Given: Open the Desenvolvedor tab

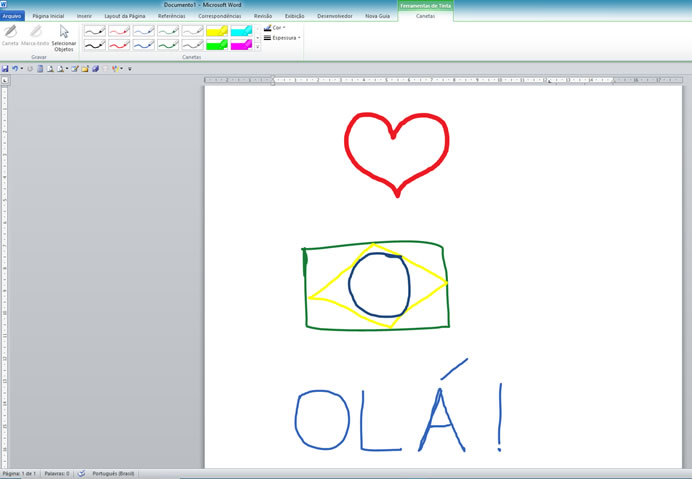Looking at the screenshot, I should click(x=335, y=16).
